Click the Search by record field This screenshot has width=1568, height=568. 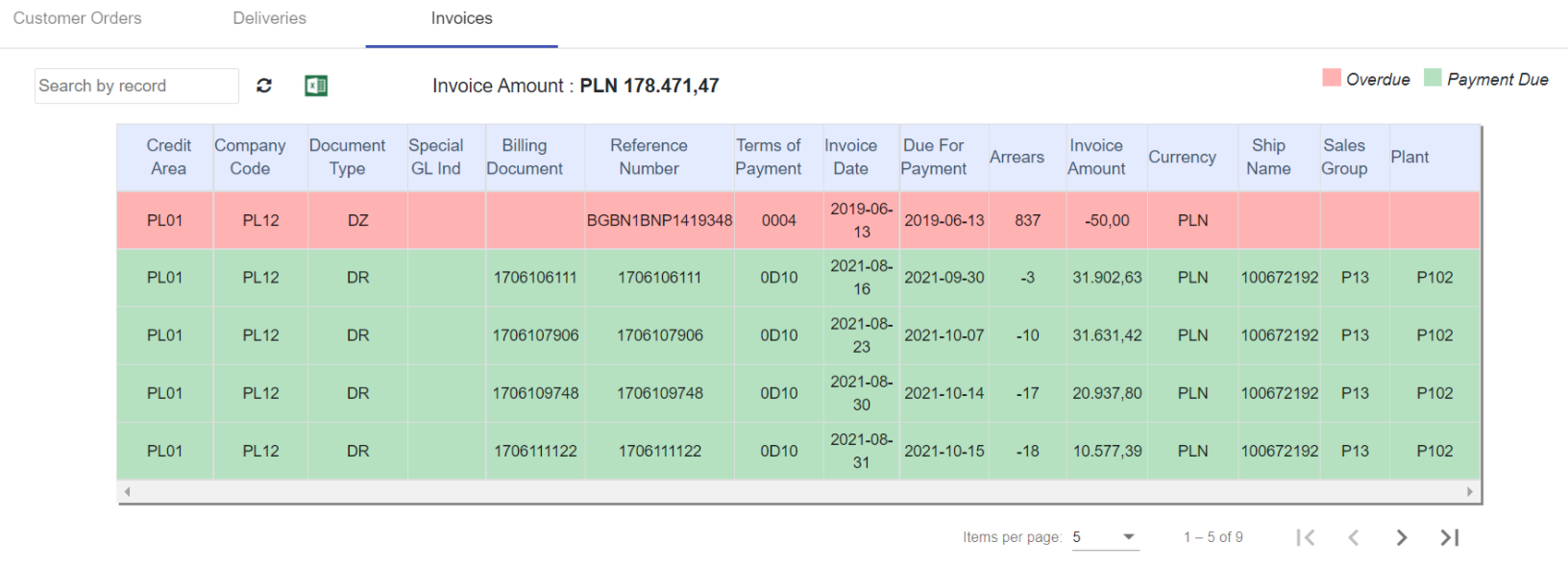(136, 86)
